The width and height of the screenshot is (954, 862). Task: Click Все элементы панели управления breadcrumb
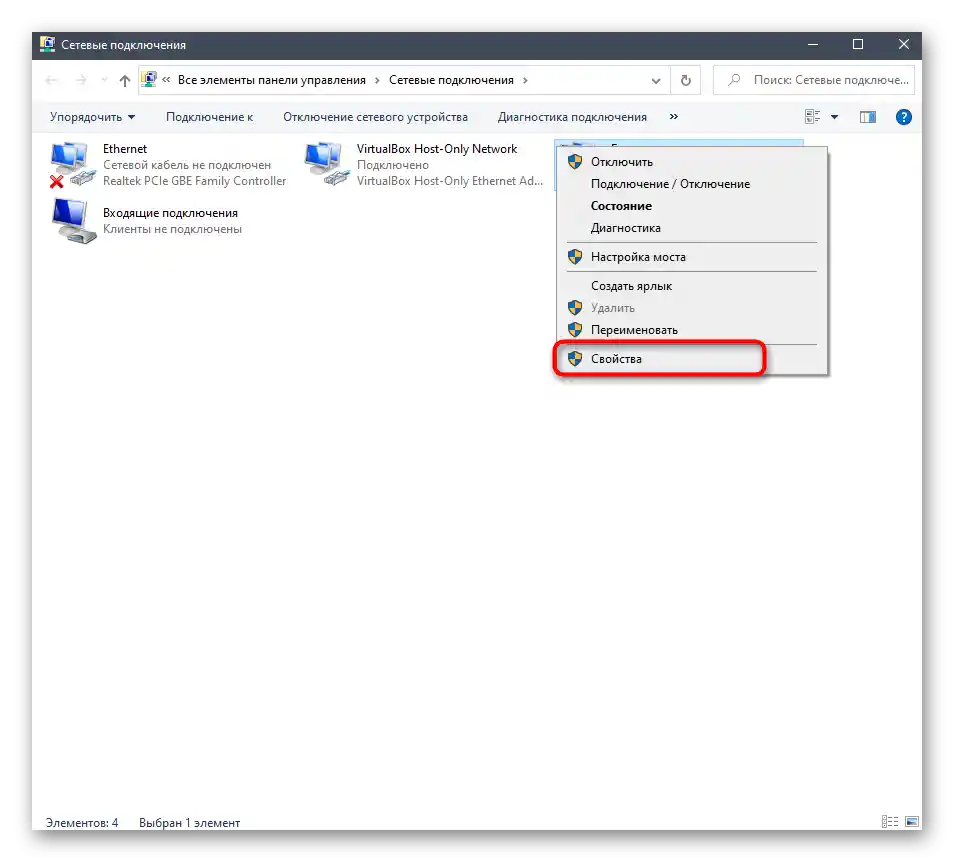[x=272, y=80]
